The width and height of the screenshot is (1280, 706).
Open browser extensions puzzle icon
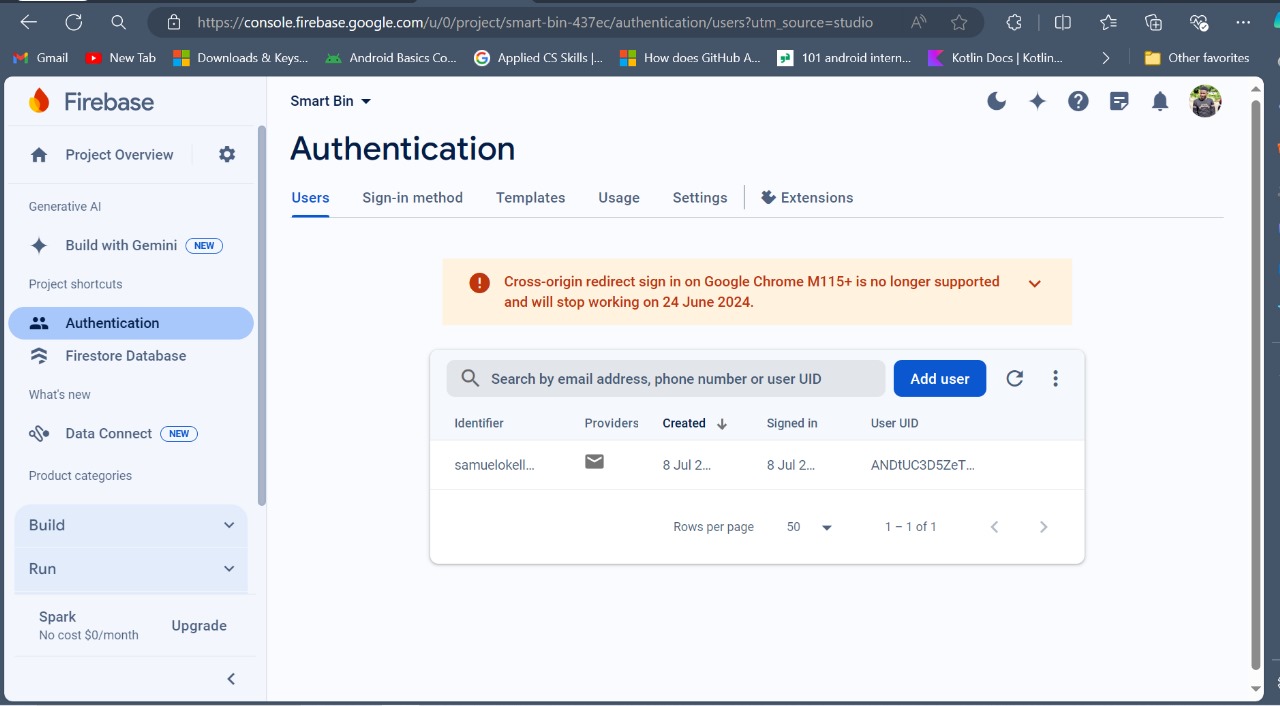(1014, 22)
